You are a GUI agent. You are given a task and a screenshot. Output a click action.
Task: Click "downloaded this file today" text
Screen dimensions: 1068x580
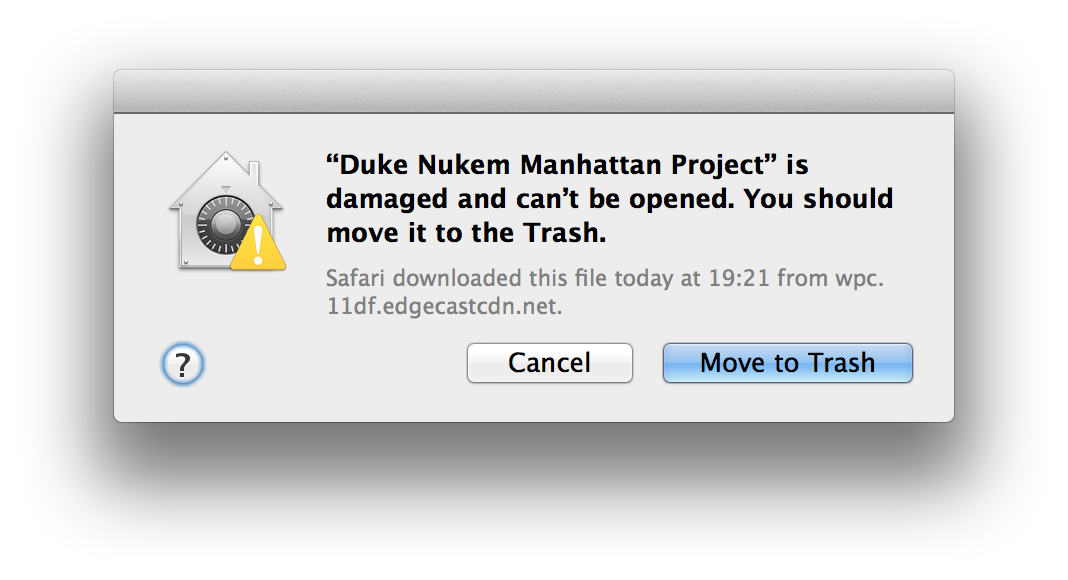(x=533, y=278)
